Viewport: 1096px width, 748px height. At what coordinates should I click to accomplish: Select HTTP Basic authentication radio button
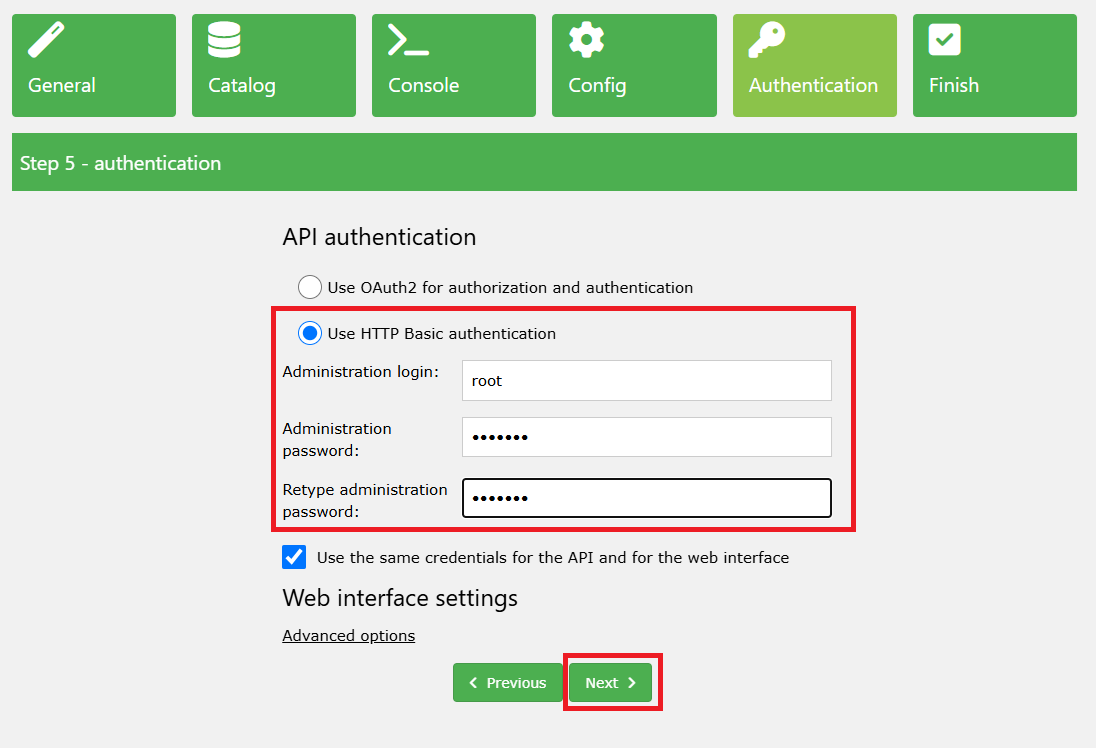click(x=310, y=333)
